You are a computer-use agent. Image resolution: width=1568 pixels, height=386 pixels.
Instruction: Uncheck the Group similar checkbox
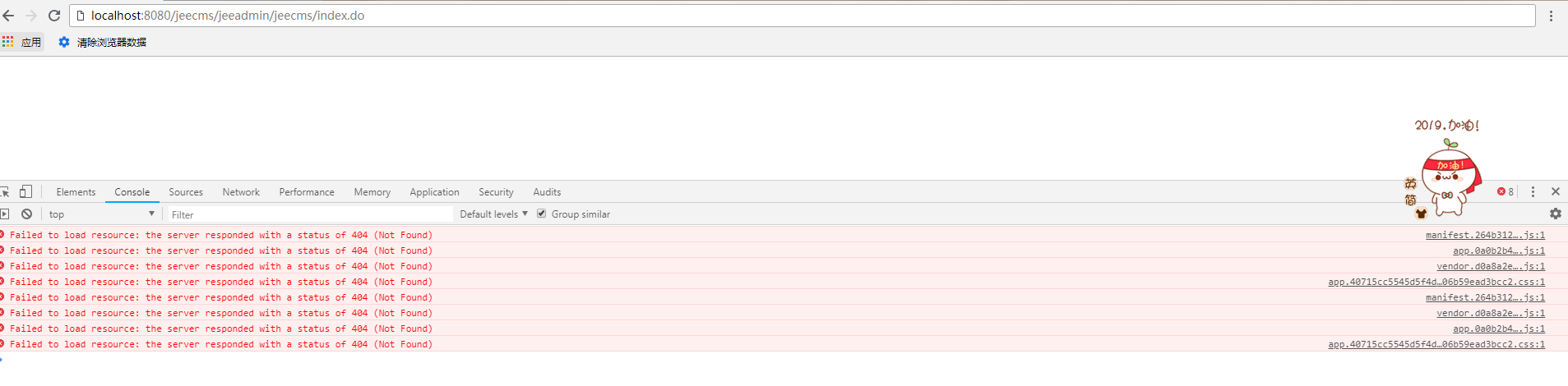(541, 214)
